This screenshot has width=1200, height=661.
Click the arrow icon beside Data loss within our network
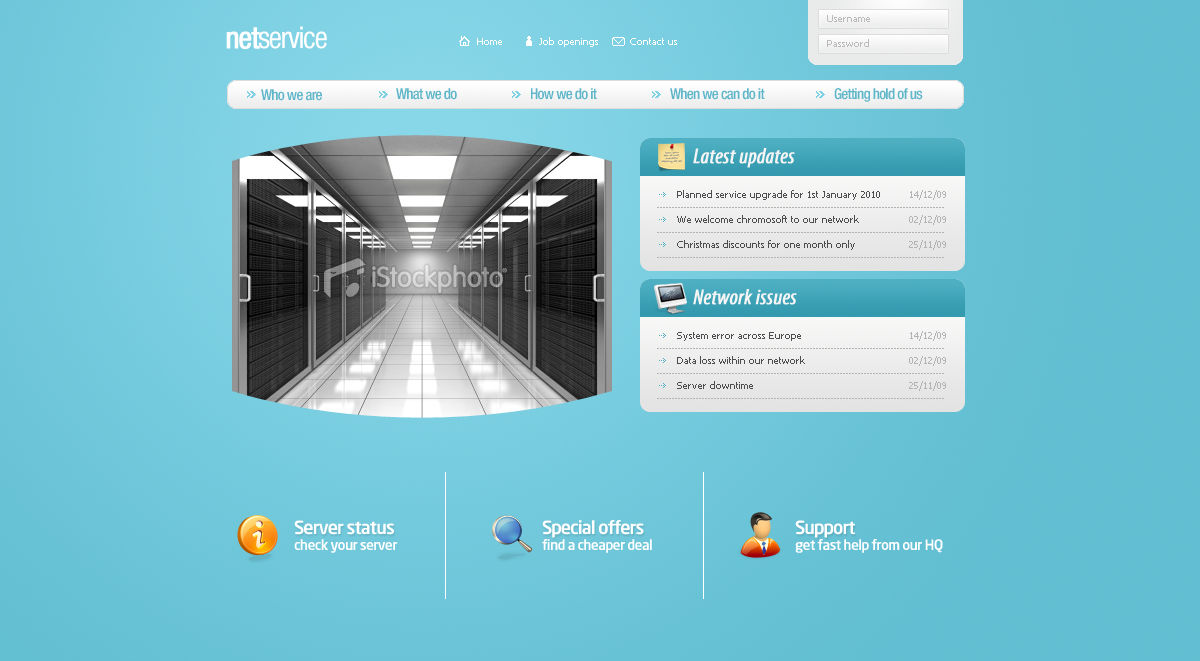point(662,361)
